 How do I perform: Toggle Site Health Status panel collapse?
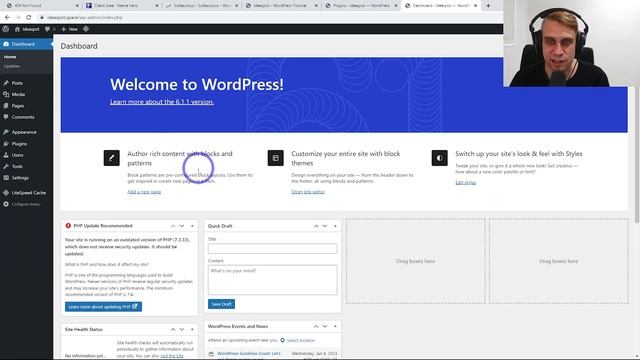pos(192,329)
